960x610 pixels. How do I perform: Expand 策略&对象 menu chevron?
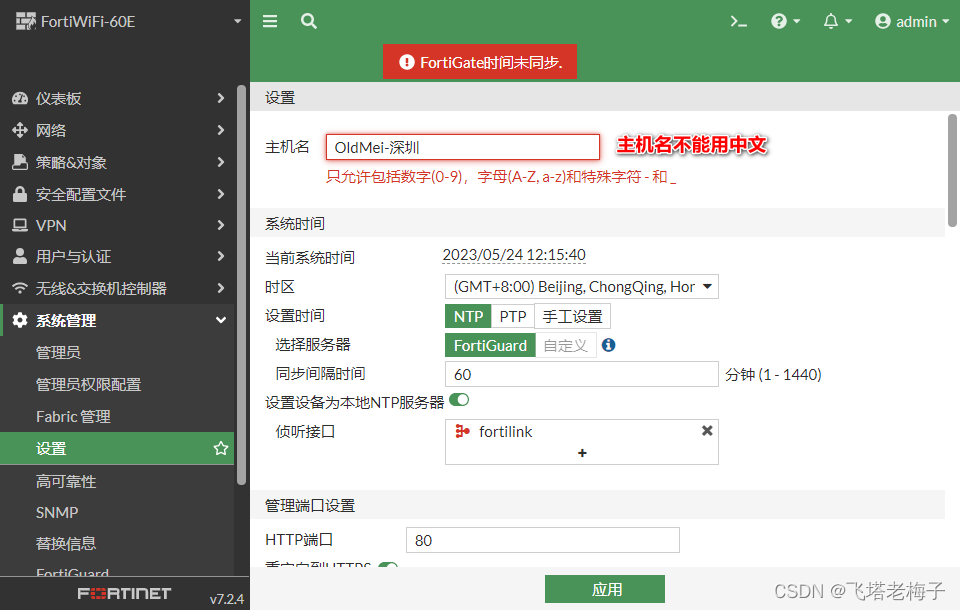pyautogui.click(x=221, y=162)
